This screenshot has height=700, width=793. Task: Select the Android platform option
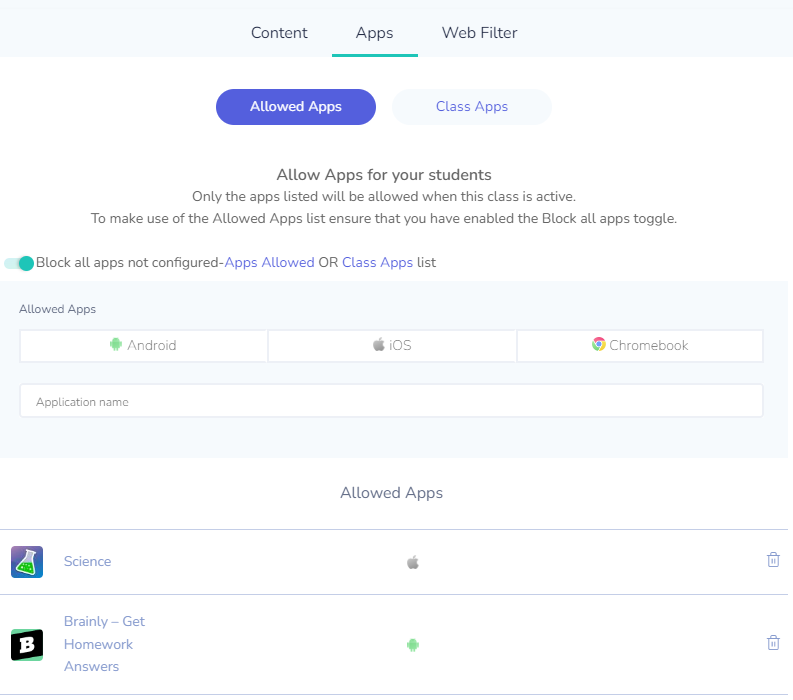coord(143,345)
